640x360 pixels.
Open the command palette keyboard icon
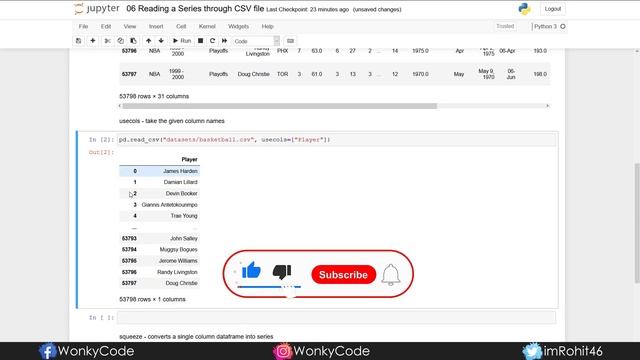pos(290,41)
